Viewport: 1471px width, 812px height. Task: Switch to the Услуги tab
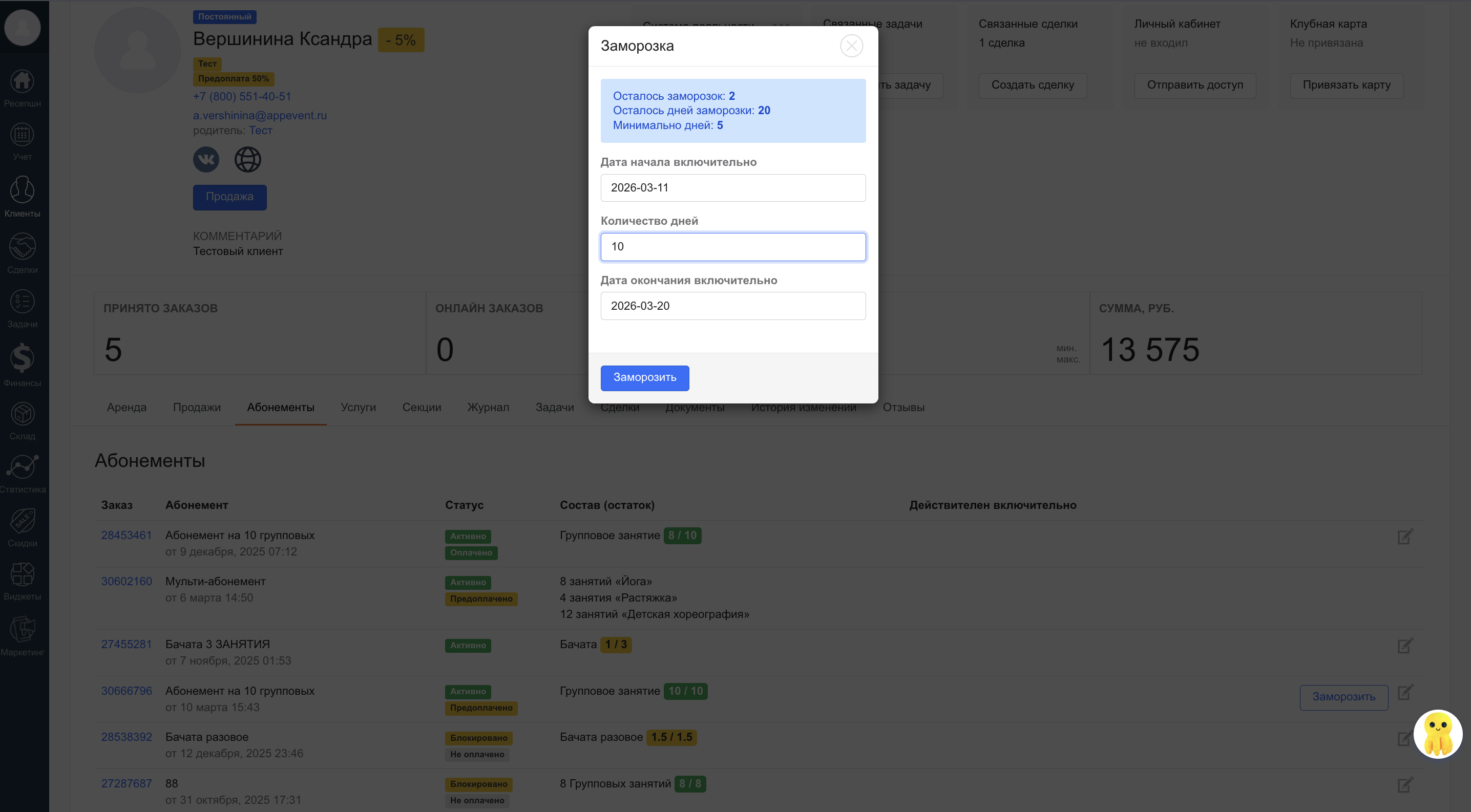[358, 408]
